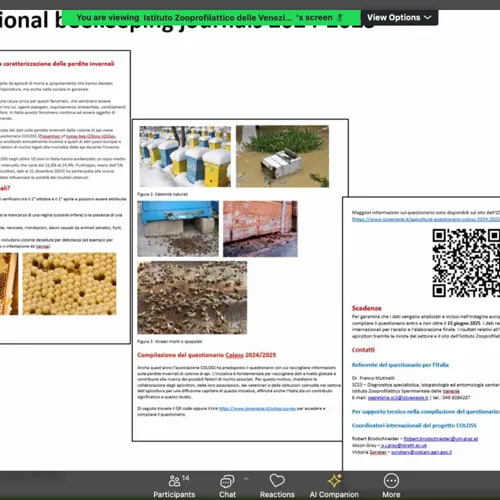Open the View Options dropdown
This screenshot has height=500, width=500.
click(x=399, y=17)
